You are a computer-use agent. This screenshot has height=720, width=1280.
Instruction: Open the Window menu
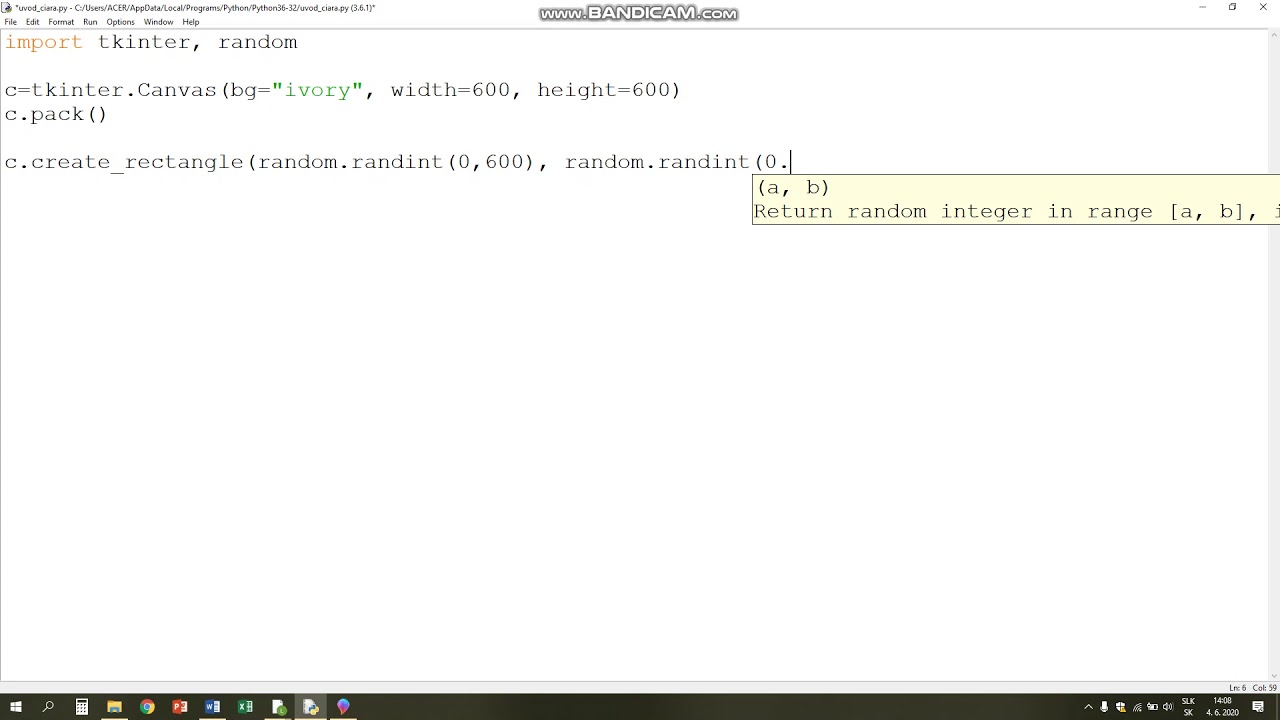(x=158, y=21)
